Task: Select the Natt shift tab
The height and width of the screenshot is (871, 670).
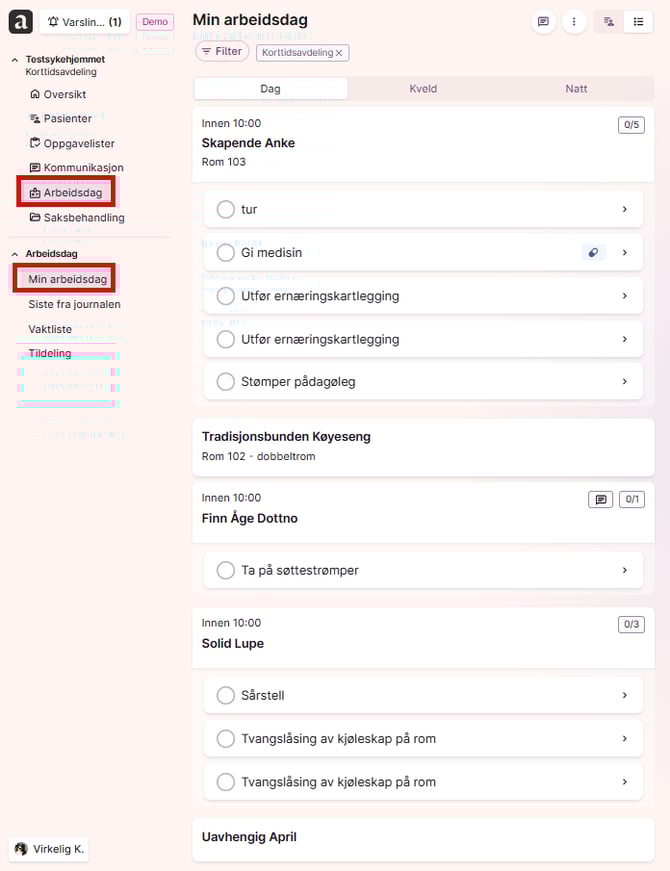Action: point(576,89)
